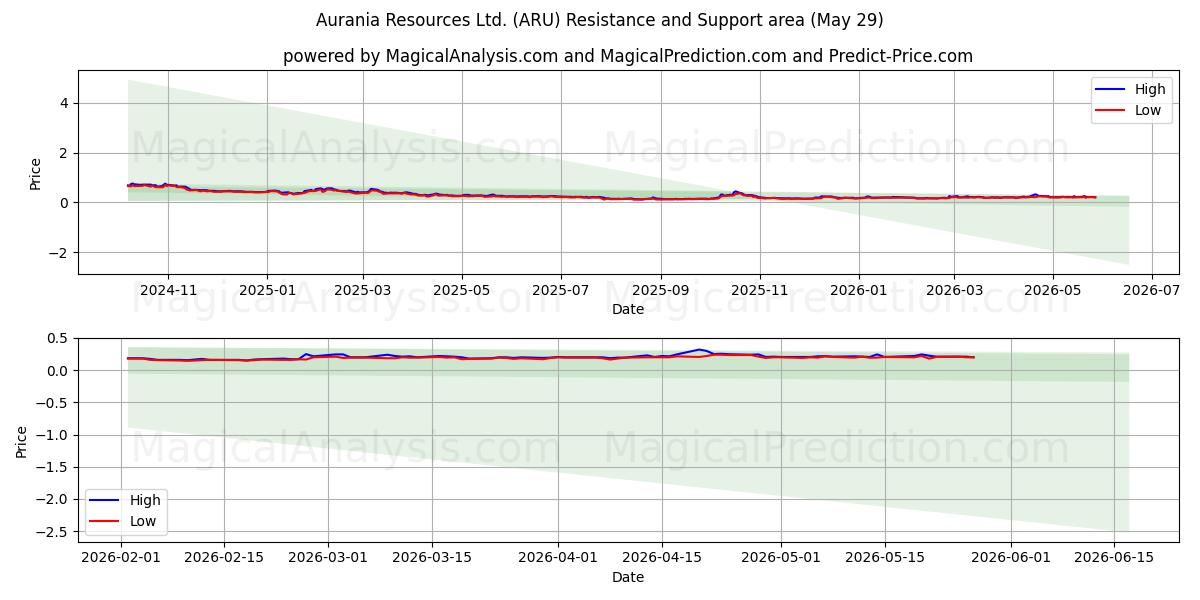Screen dimensions: 1200x600
Task: Click the lower chart y-axis value '−1.0'
Action: 52,435
